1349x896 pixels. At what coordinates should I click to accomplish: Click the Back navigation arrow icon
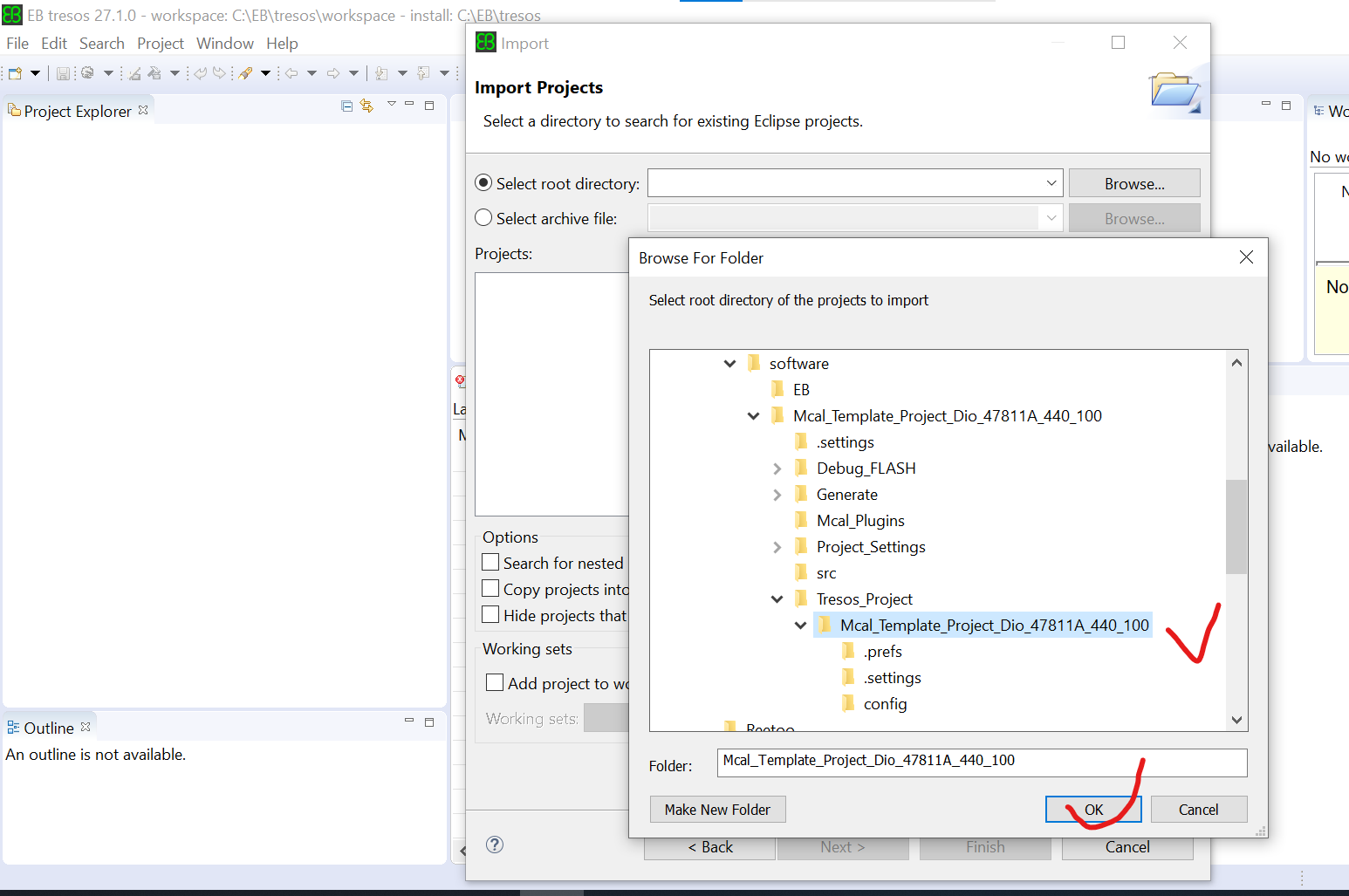coord(290,72)
